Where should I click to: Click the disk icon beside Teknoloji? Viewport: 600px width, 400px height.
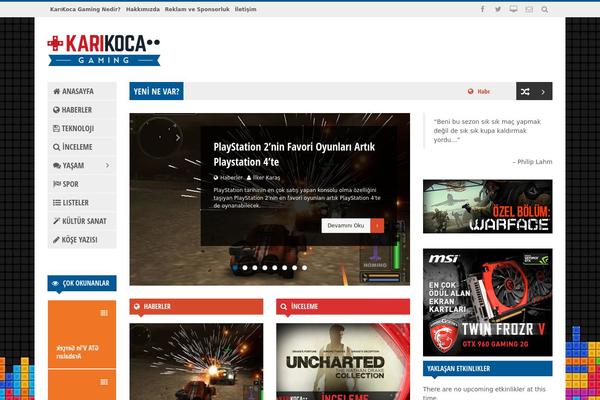tap(56, 128)
